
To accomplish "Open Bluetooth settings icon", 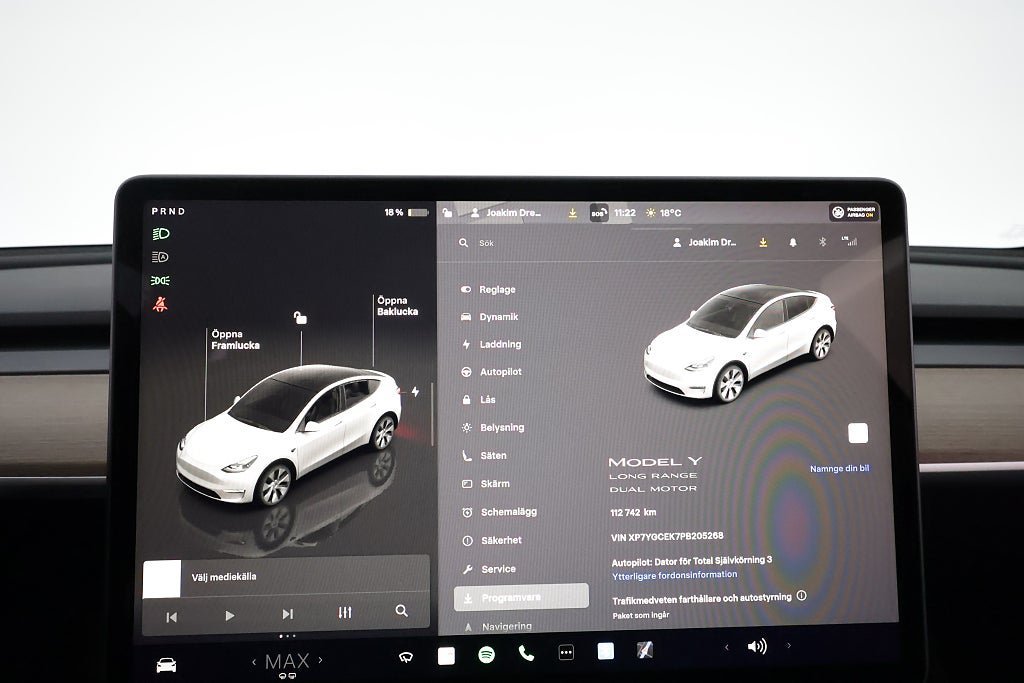I will pos(823,242).
